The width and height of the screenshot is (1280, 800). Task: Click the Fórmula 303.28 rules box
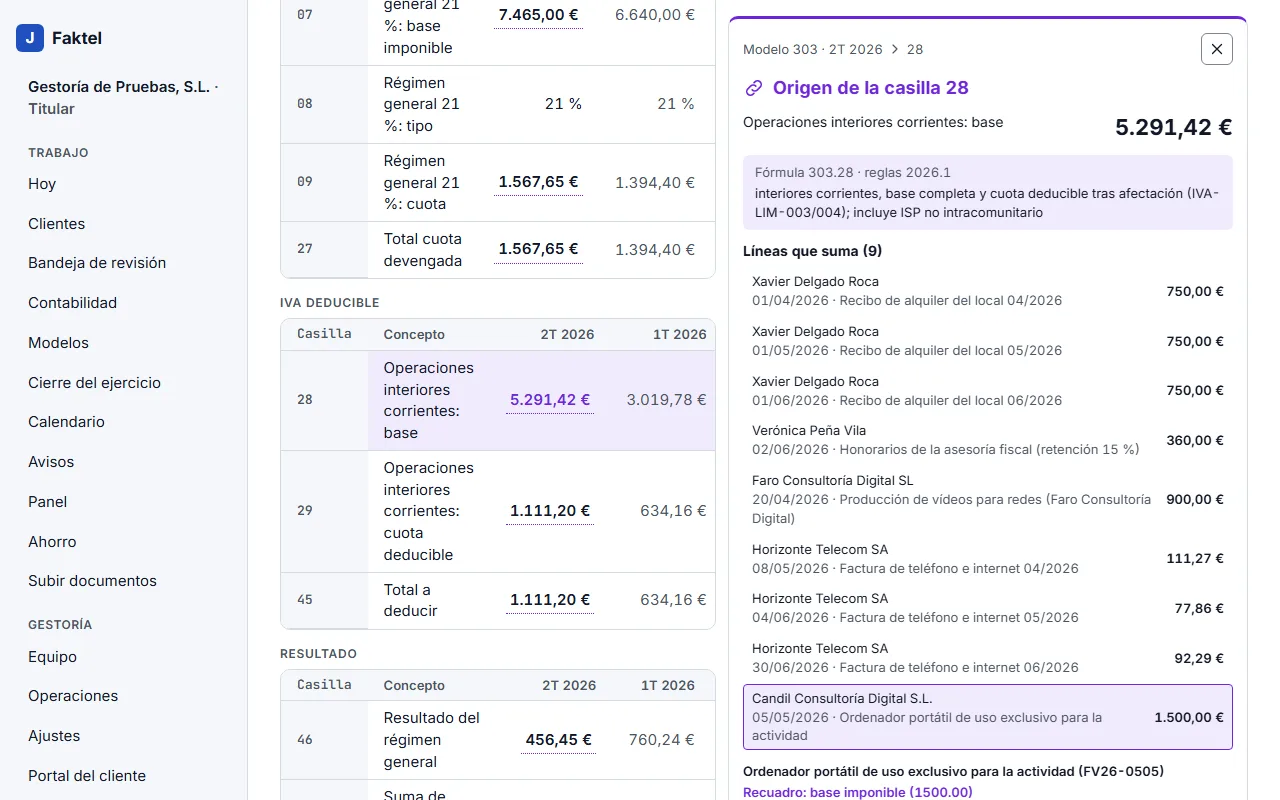click(988, 192)
